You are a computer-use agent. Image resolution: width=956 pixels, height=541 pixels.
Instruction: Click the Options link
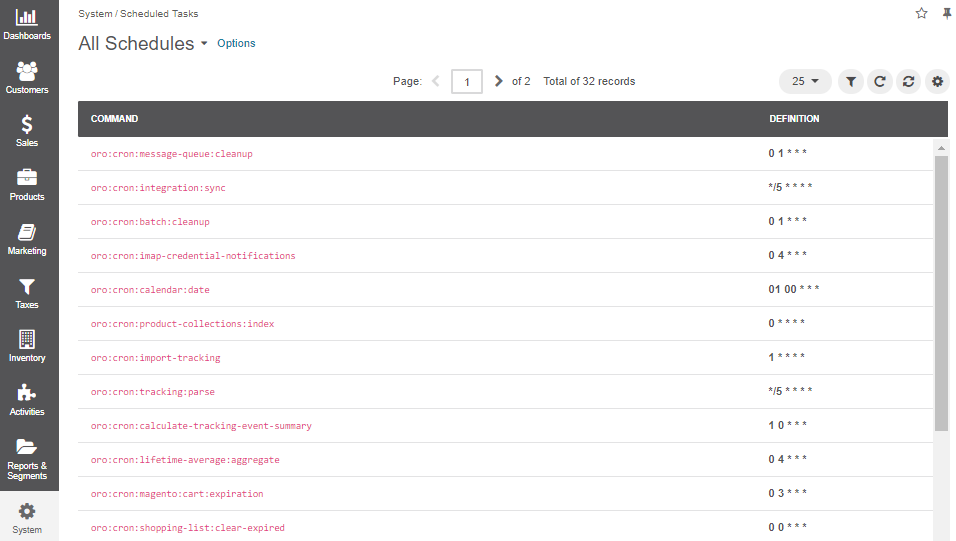[x=236, y=43]
